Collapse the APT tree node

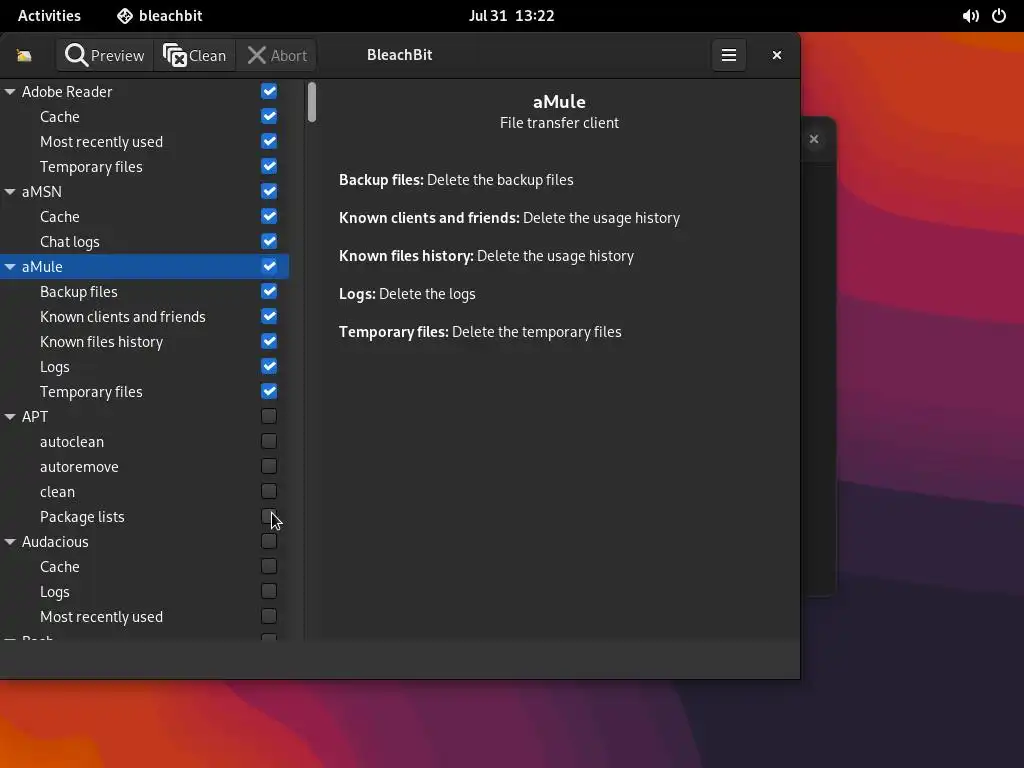pyautogui.click(x=10, y=417)
